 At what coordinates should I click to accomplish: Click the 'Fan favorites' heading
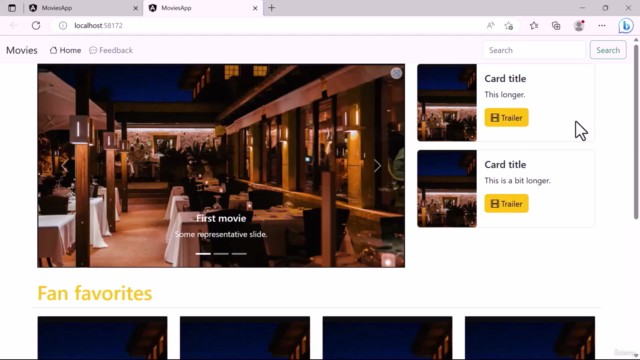(95, 293)
